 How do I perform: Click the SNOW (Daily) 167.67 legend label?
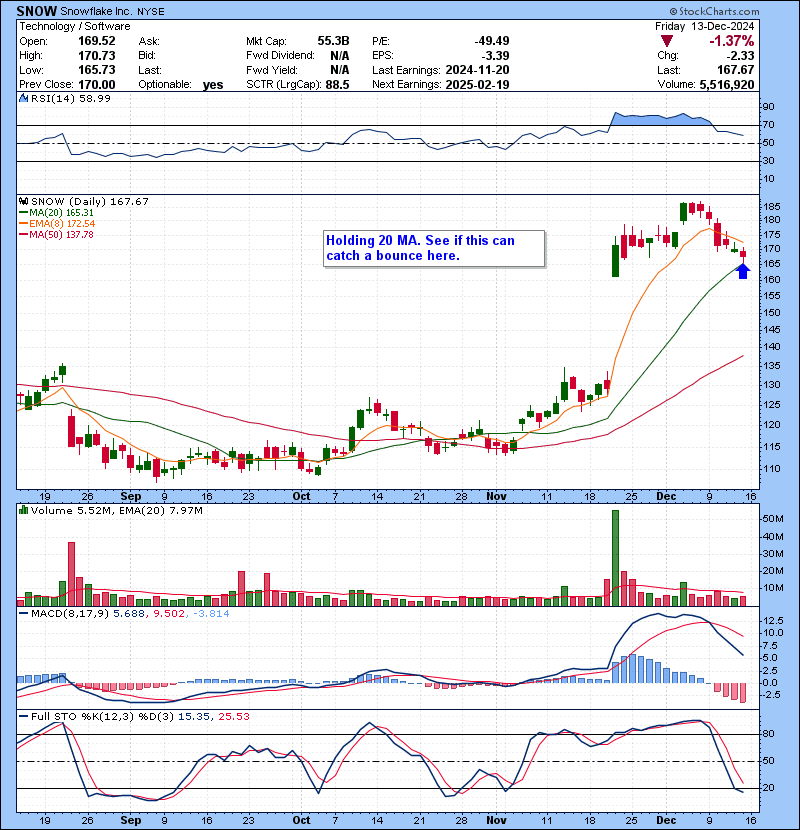click(90, 201)
